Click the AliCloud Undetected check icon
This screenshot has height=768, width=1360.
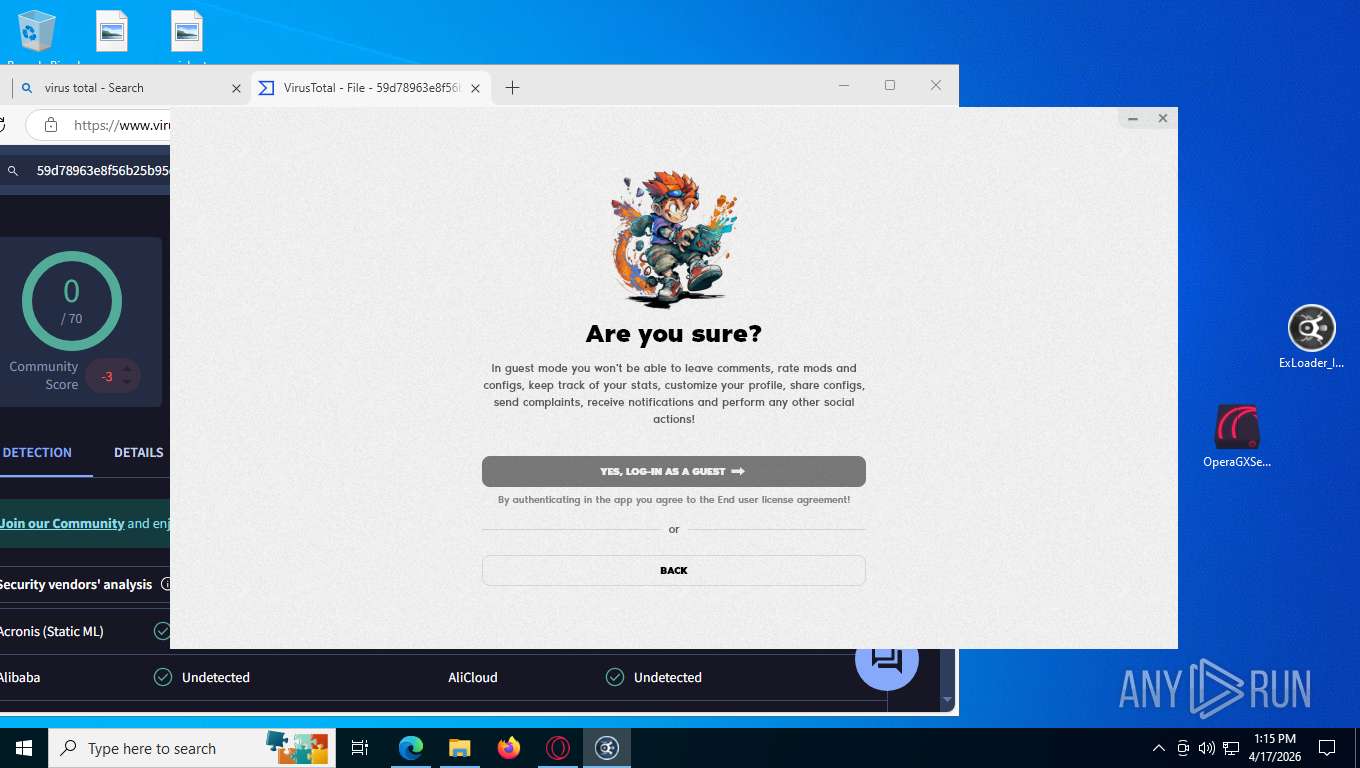(x=615, y=677)
